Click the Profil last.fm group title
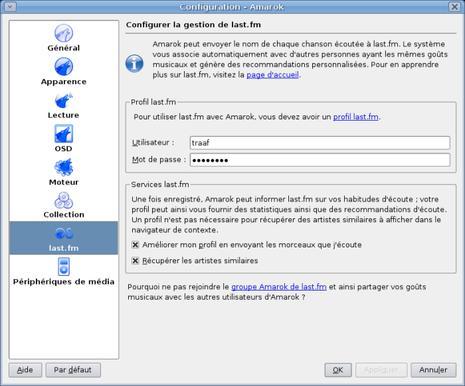465x386 pixels. pyautogui.click(x=153, y=102)
